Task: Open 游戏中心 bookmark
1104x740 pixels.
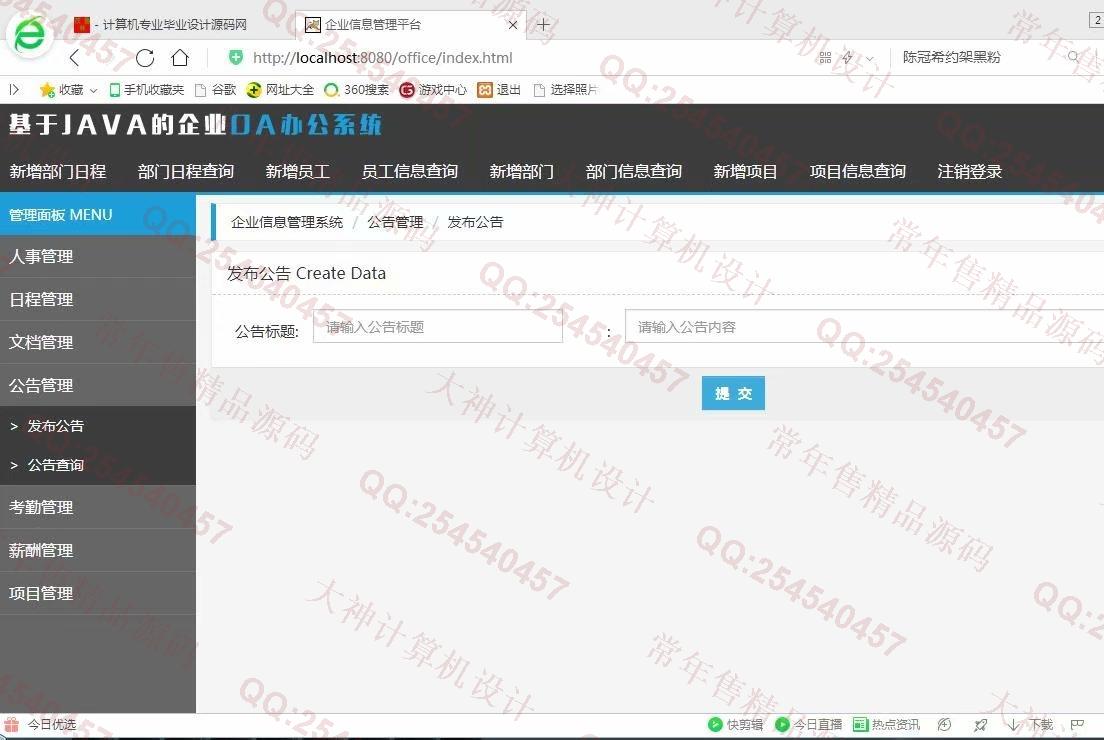Action: coord(433,89)
